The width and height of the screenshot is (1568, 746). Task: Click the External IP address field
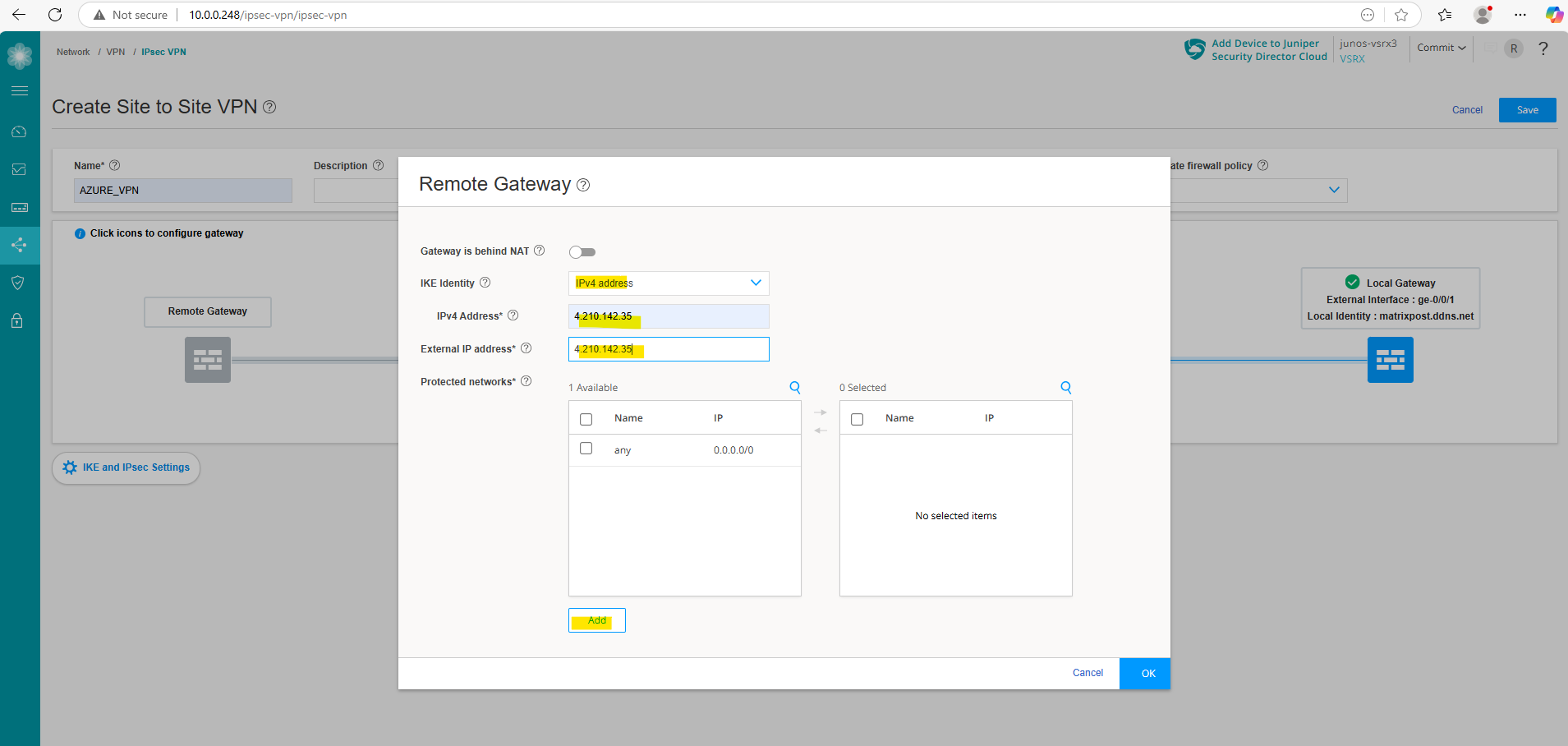(x=669, y=349)
